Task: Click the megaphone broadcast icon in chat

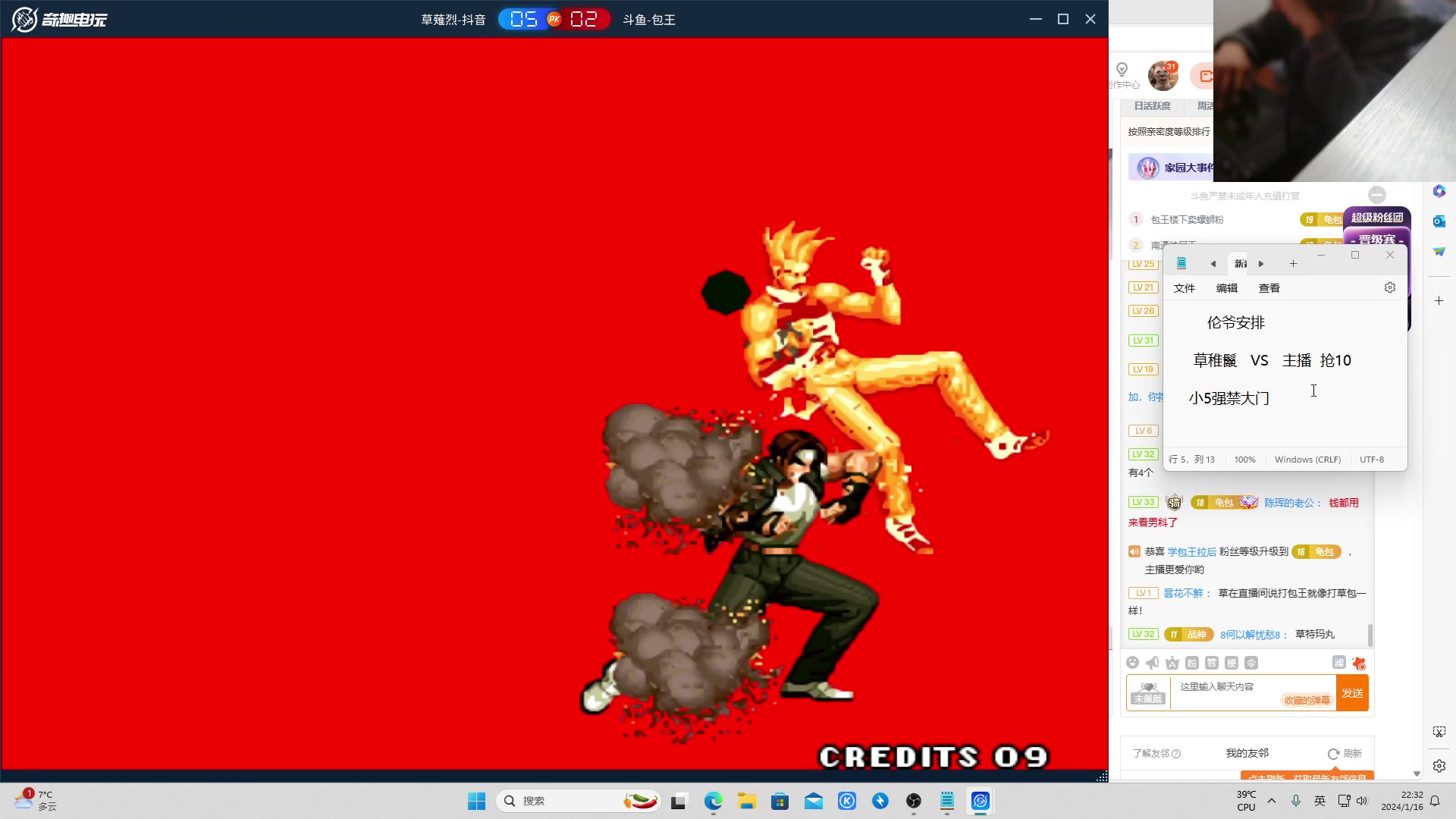Action: click(1153, 663)
